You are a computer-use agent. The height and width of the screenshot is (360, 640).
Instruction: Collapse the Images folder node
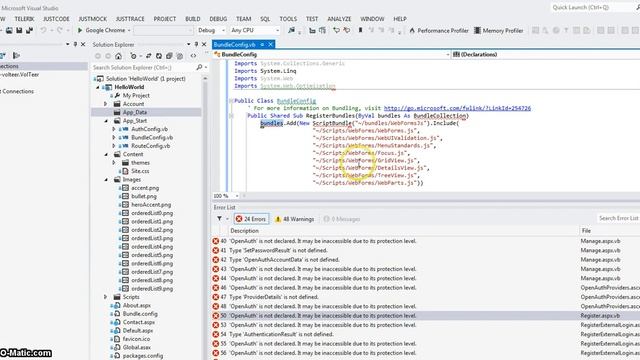(x=106, y=180)
